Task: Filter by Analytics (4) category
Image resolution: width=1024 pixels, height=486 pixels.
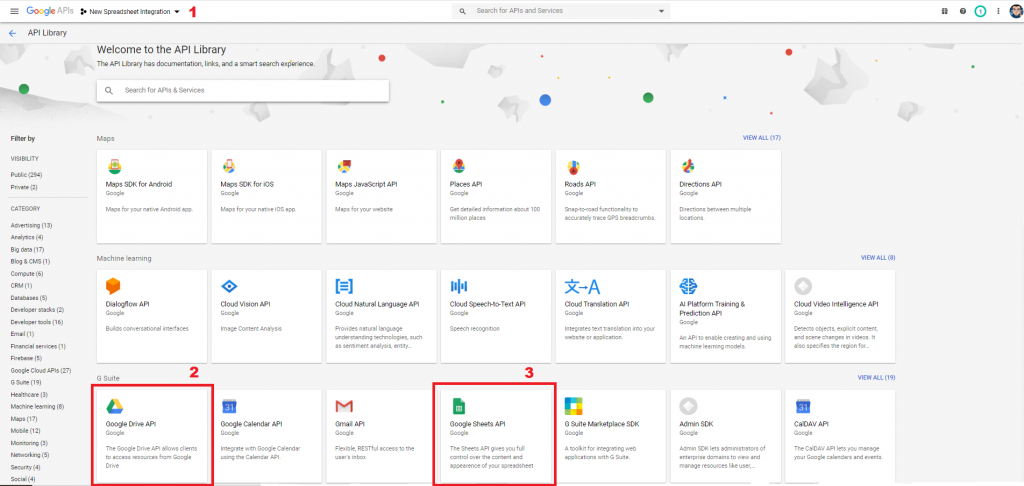Action: pyautogui.click(x=27, y=237)
